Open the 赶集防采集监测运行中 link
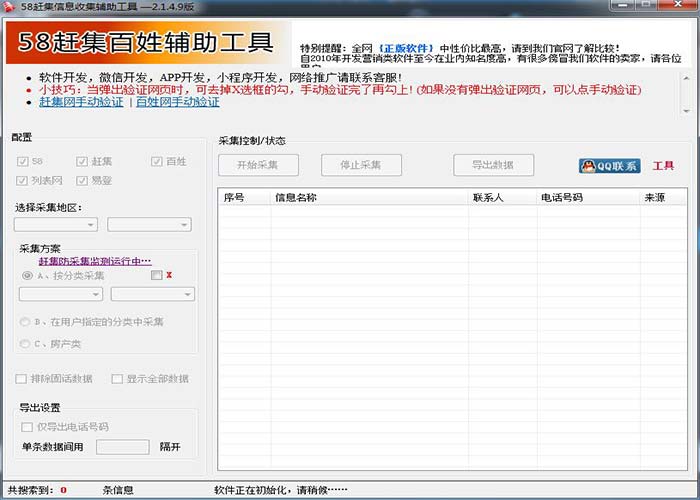The image size is (700, 500). pyautogui.click(x=95, y=262)
